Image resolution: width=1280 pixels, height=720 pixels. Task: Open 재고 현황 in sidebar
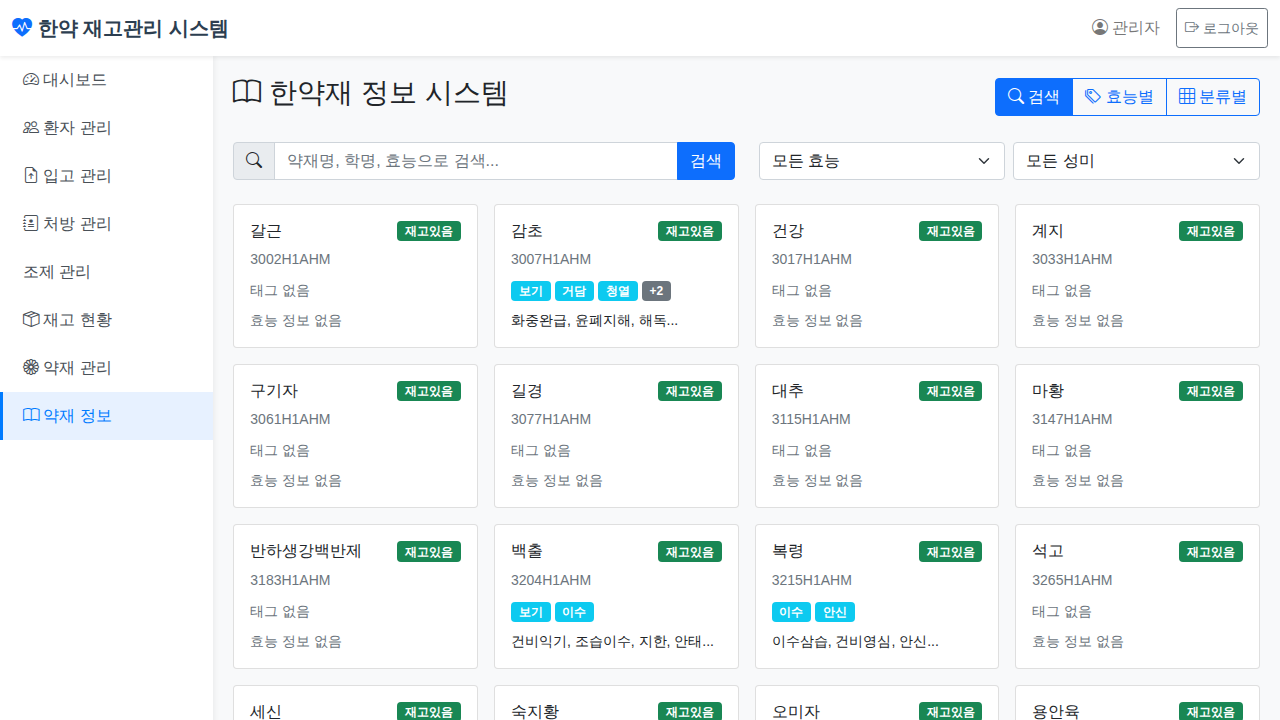pos(67,320)
